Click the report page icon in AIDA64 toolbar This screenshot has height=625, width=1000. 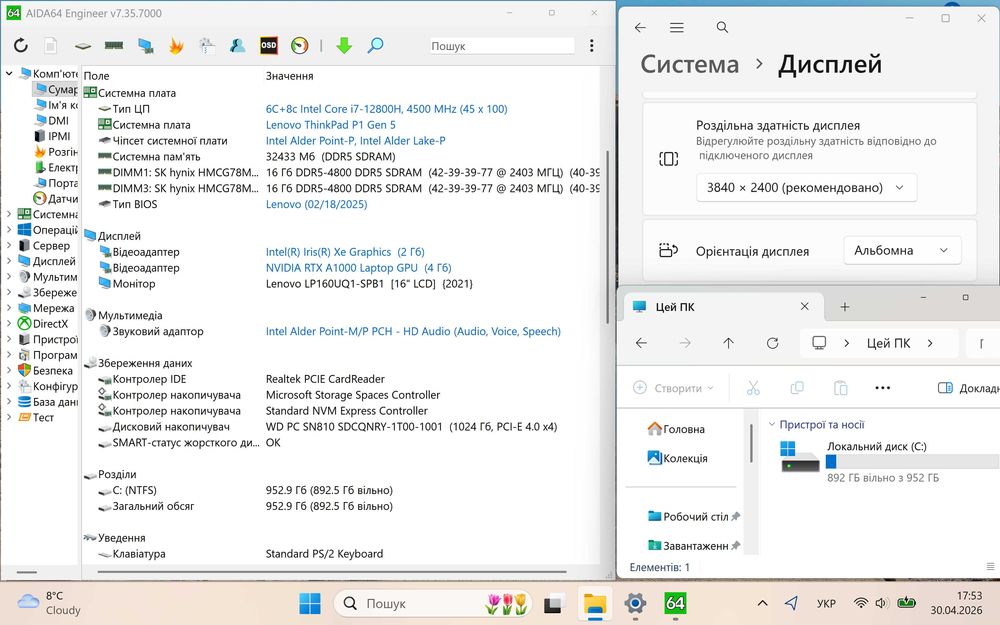[51, 45]
